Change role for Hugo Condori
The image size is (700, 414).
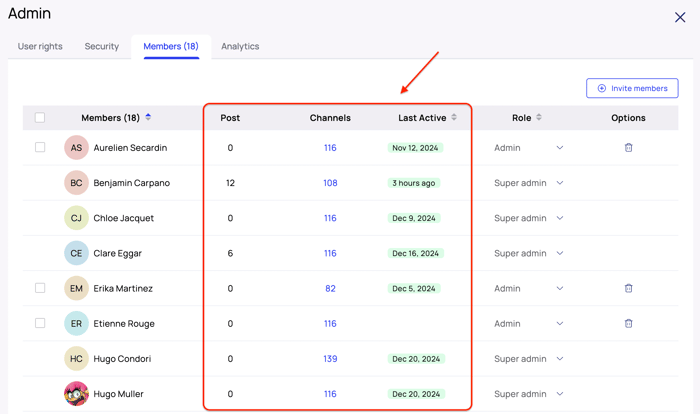click(559, 359)
